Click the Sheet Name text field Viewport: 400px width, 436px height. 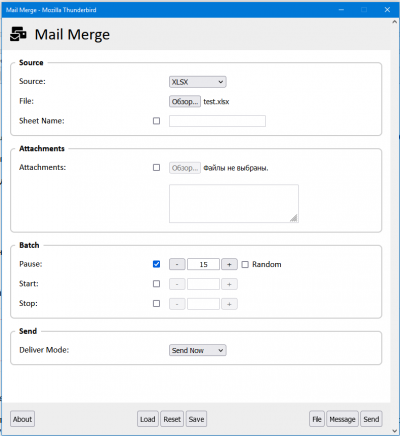pos(217,121)
